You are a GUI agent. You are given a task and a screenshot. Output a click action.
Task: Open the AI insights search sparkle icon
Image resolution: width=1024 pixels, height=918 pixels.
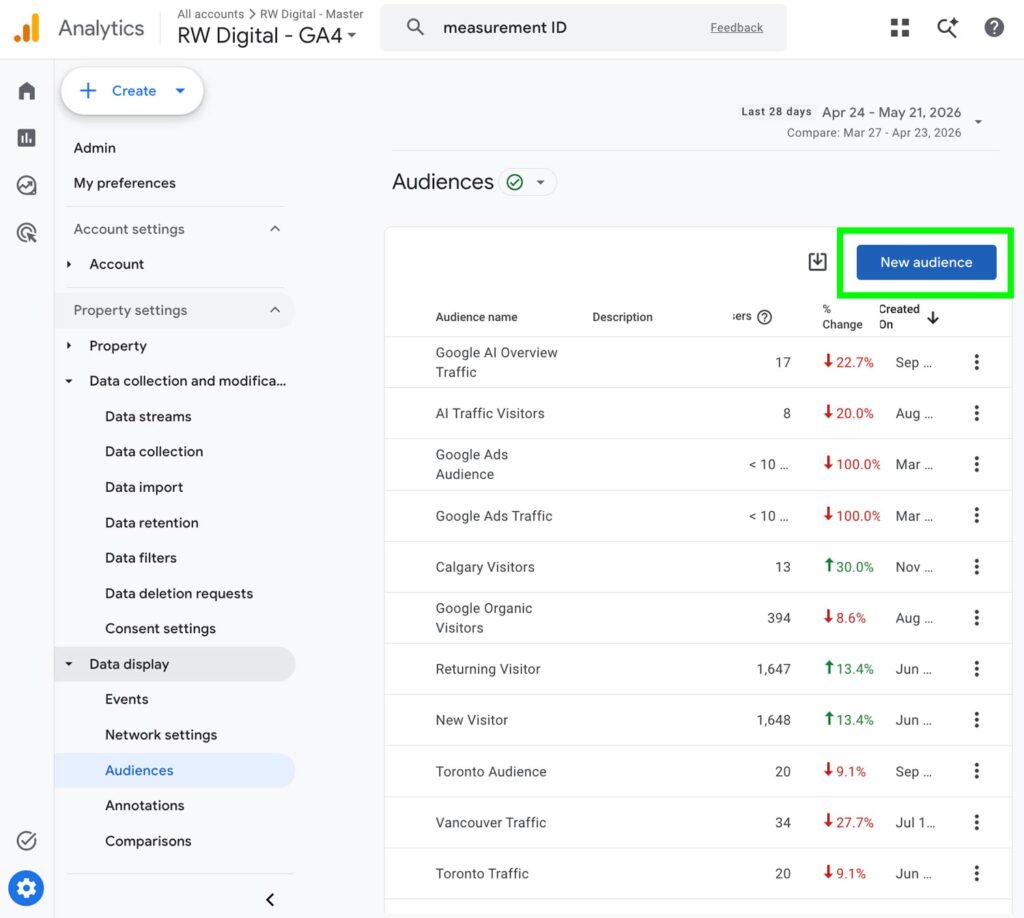(x=947, y=27)
